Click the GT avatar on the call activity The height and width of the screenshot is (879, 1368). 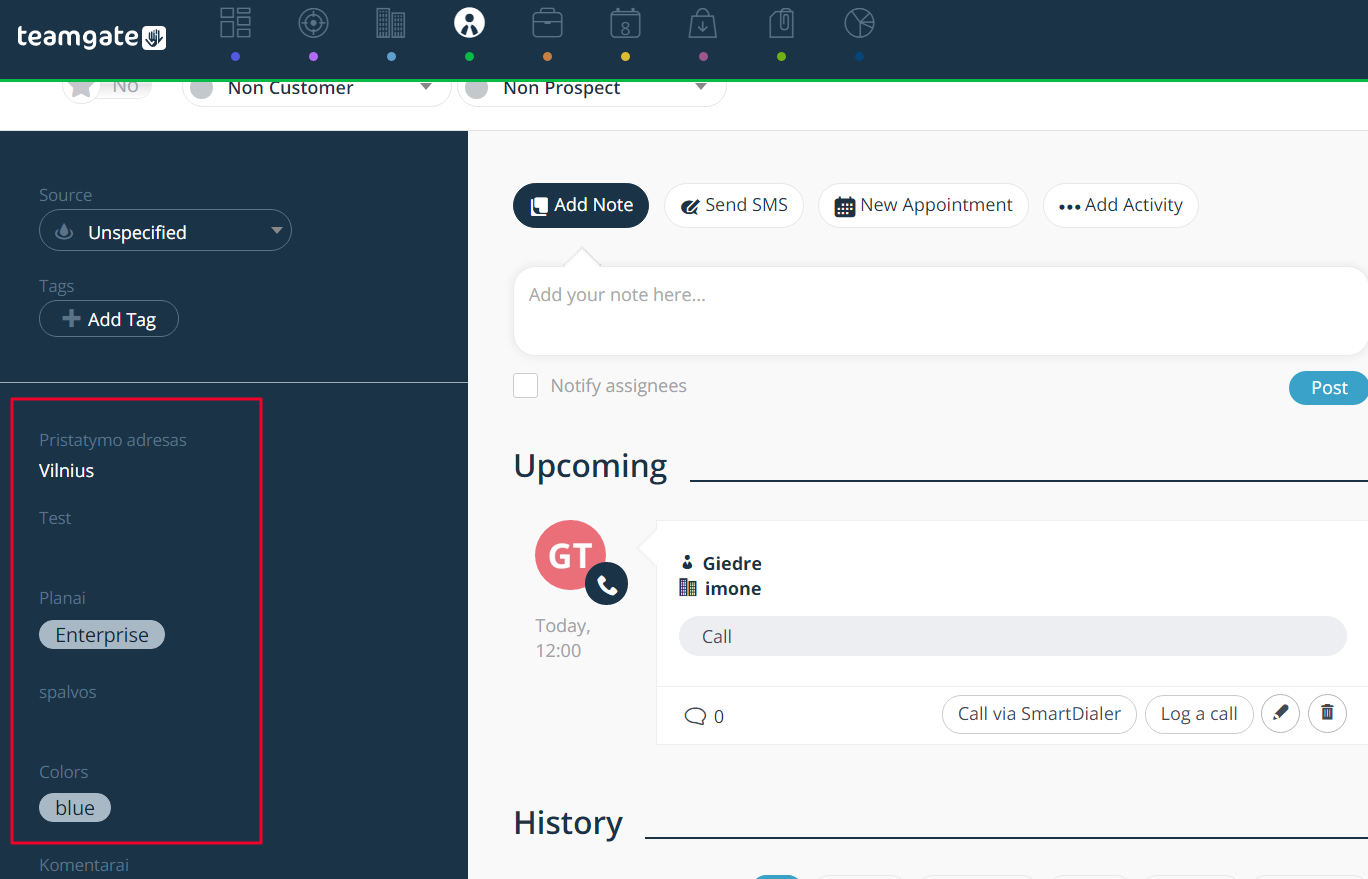pyautogui.click(x=570, y=554)
